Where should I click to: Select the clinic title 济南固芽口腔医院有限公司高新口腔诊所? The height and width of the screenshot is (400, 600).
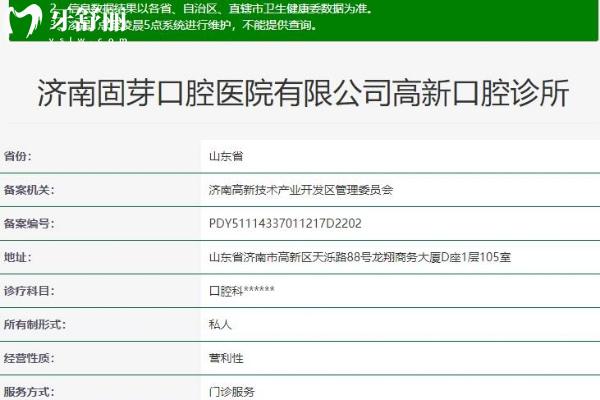303,93
